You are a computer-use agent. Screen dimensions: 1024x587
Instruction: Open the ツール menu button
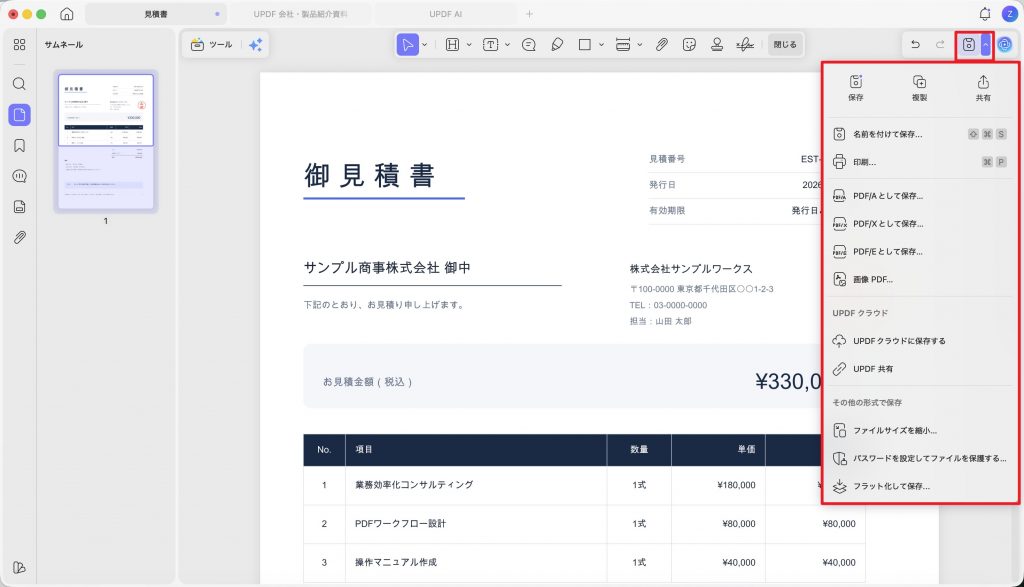click(x=212, y=44)
